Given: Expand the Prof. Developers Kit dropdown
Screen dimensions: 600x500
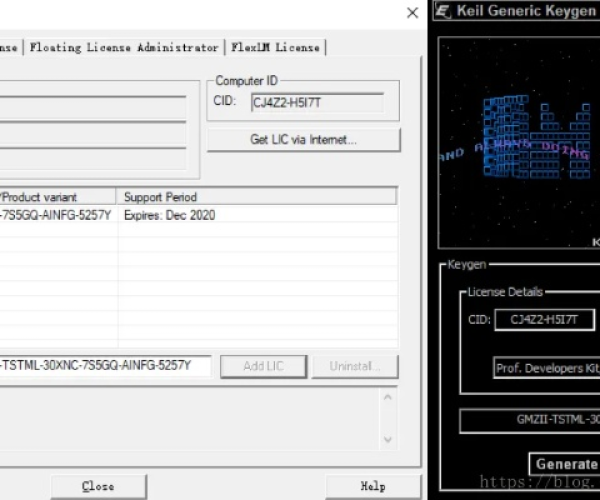Looking at the screenshot, I should pos(546,368).
